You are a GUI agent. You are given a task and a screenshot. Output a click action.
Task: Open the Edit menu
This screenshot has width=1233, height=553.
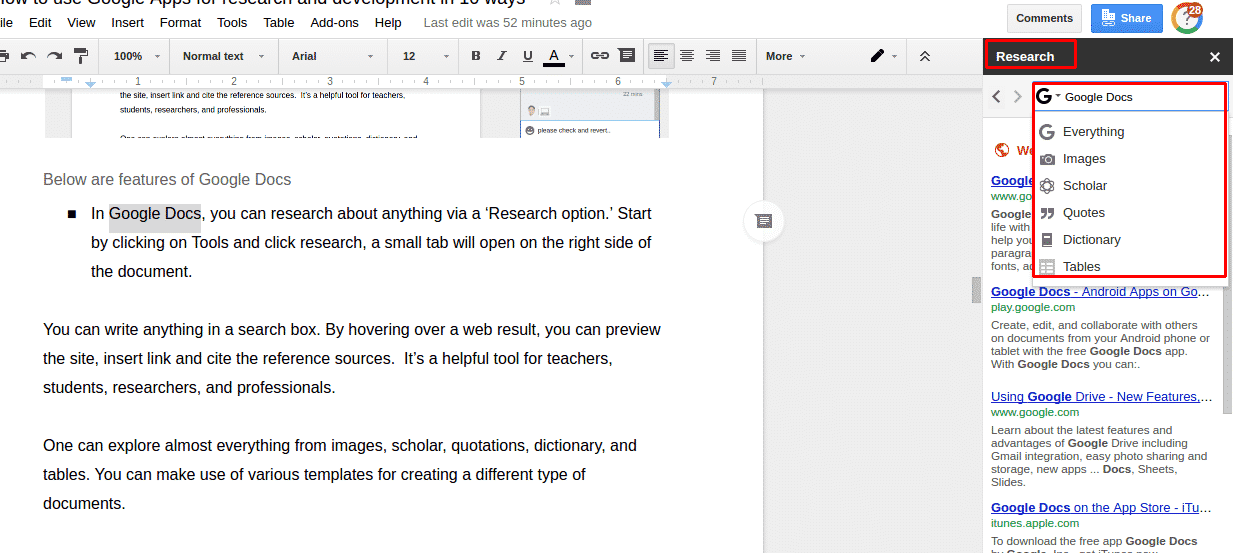point(40,22)
